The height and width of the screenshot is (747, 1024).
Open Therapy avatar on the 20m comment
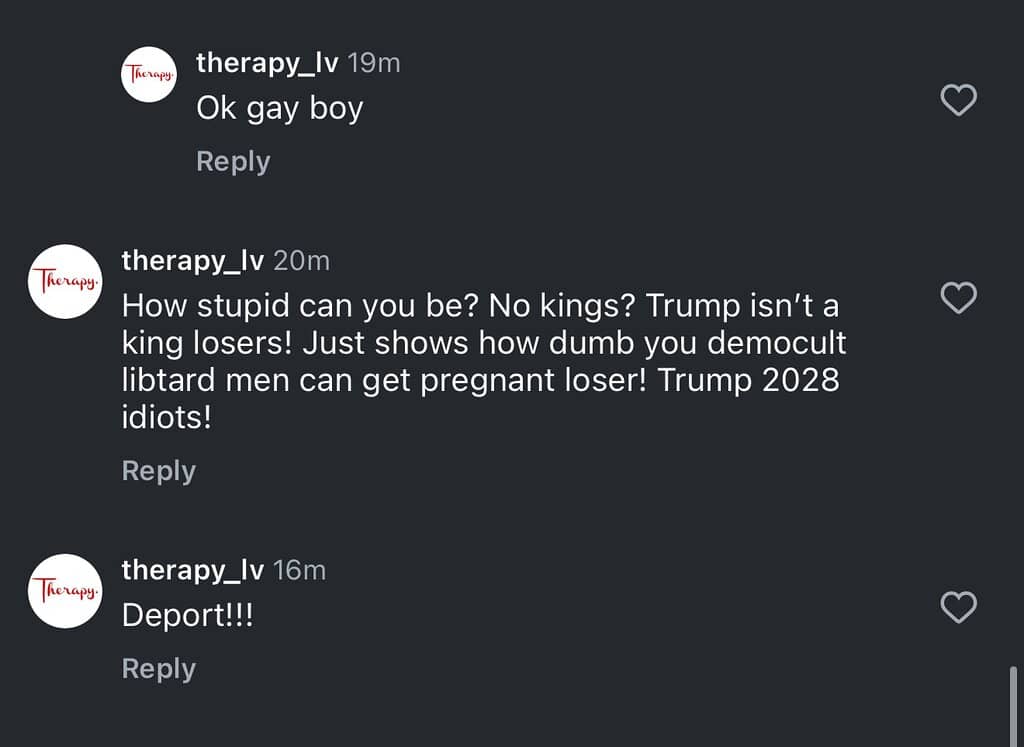[66, 282]
